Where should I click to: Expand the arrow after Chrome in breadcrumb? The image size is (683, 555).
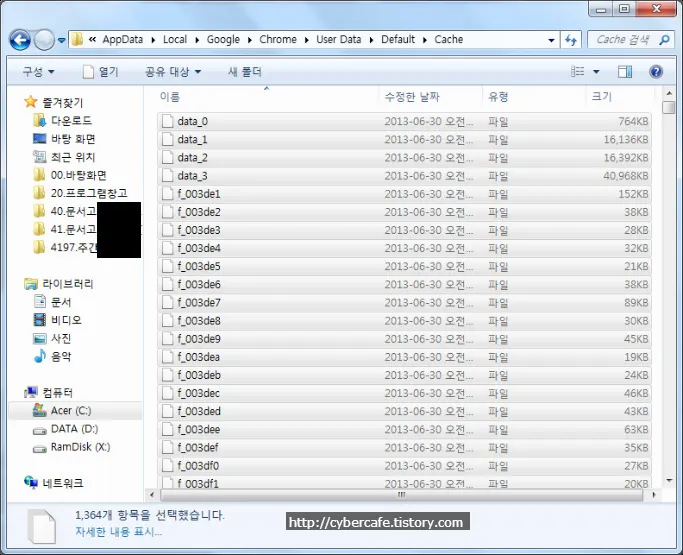pos(307,40)
